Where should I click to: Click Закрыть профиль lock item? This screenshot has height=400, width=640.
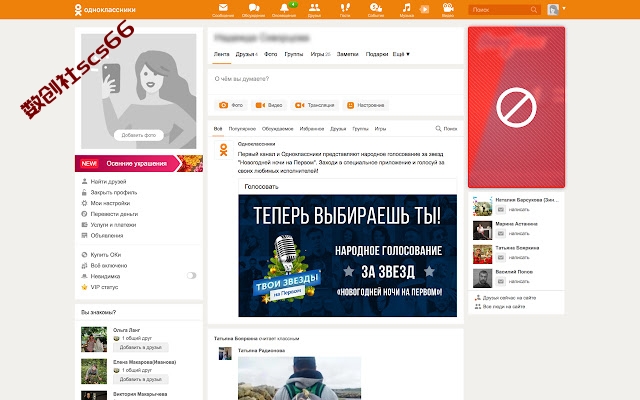click(x=109, y=192)
